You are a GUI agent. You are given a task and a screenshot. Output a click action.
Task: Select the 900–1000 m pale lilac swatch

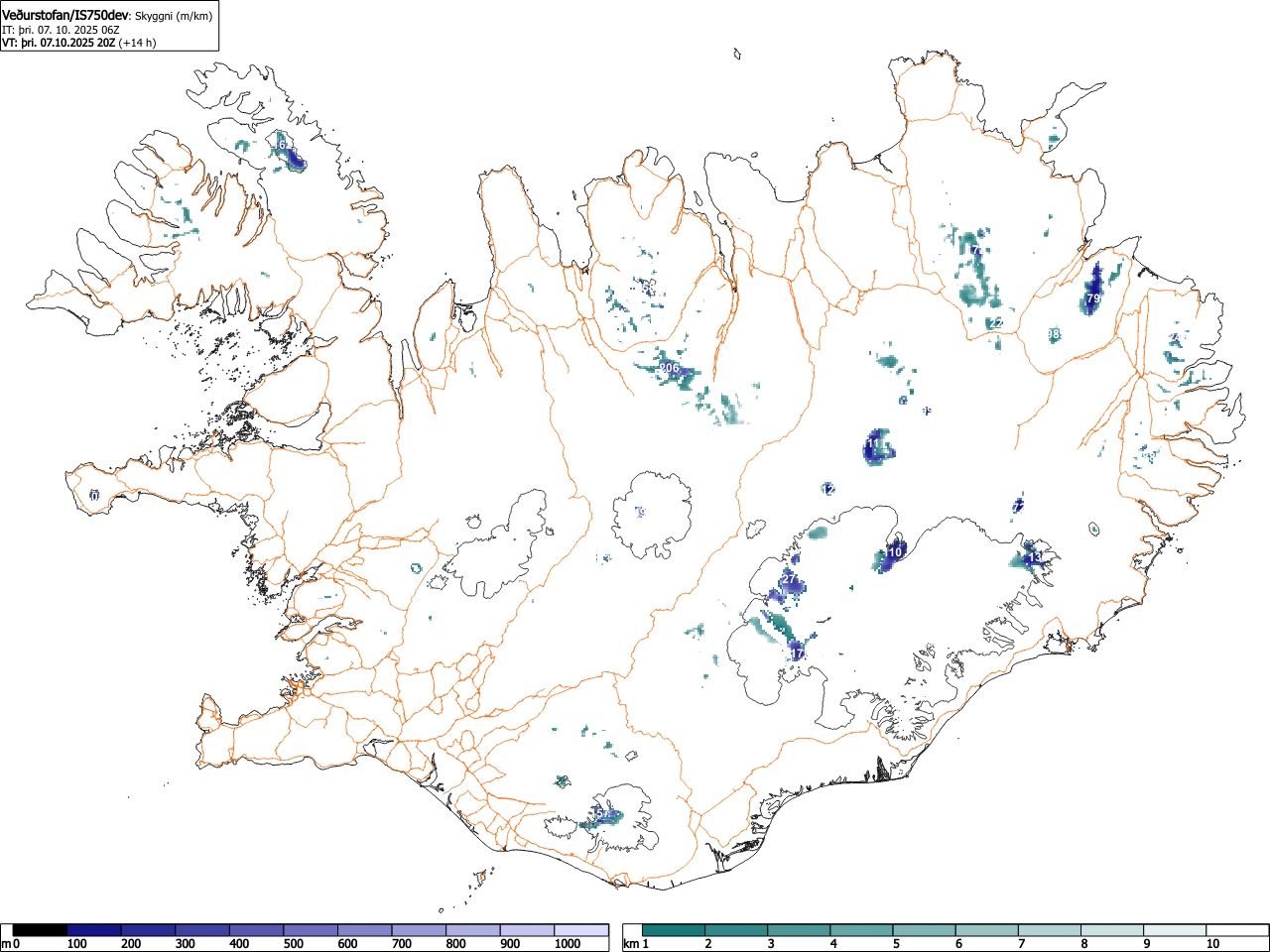[527, 930]
